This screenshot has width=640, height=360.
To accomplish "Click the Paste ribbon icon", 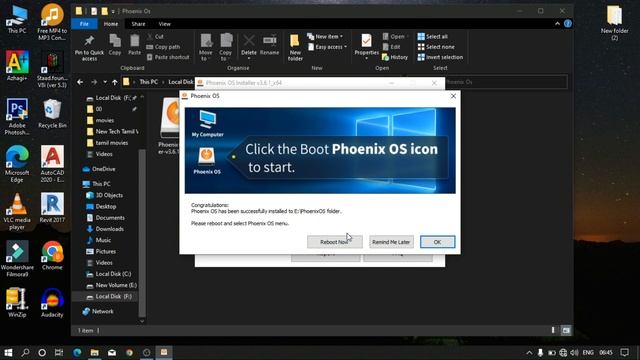I will (x=134, y=45).
